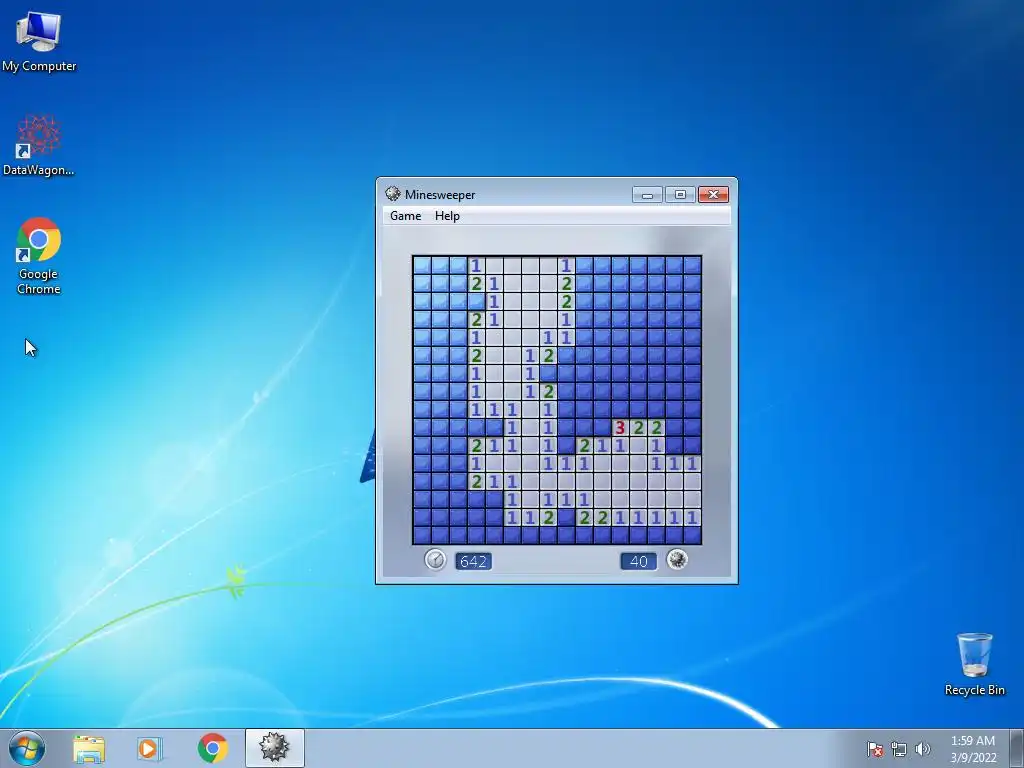Click the Minesweeper title bar mine icon

392,194
